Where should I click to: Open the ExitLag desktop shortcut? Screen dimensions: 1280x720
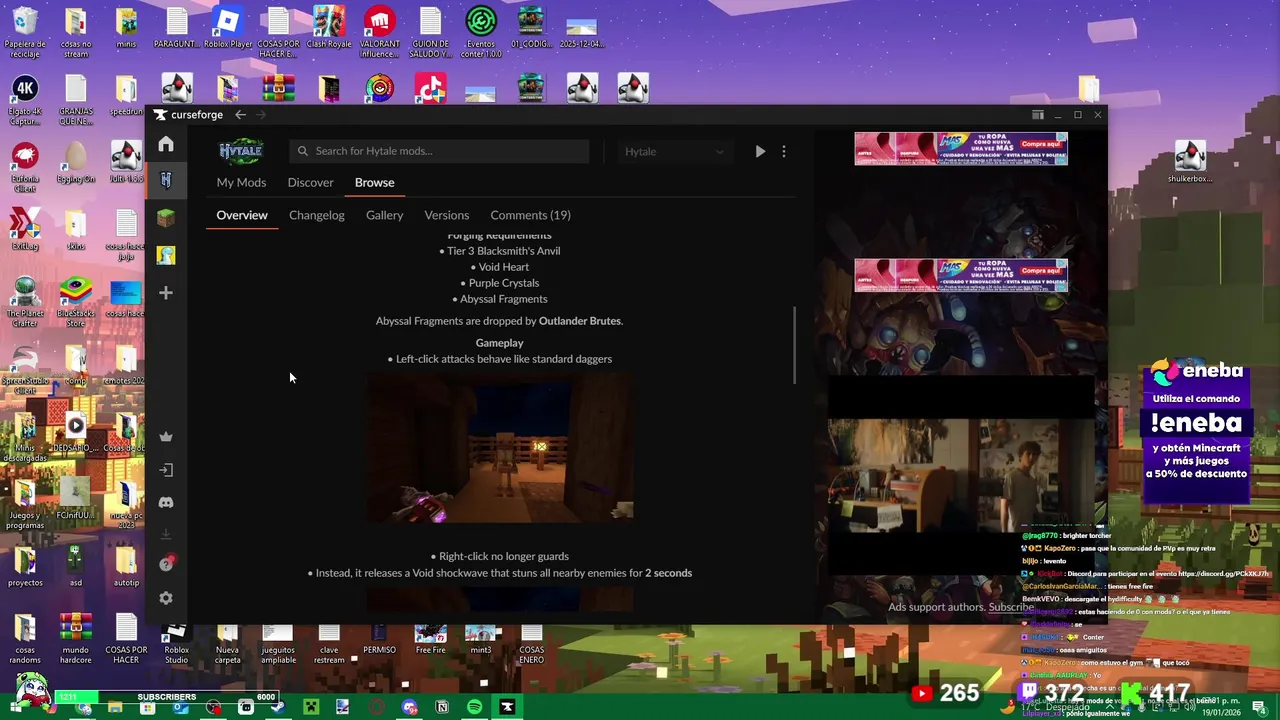tap(25, 229)
